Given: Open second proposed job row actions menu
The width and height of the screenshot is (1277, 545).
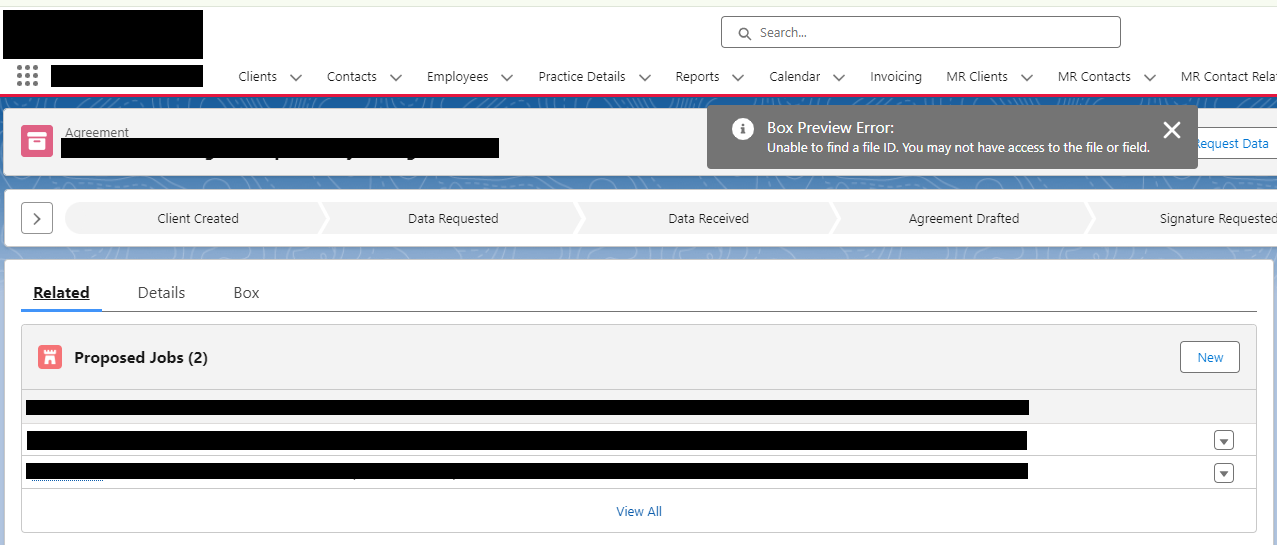Looking at the screenshot, I should (1223, 473).
